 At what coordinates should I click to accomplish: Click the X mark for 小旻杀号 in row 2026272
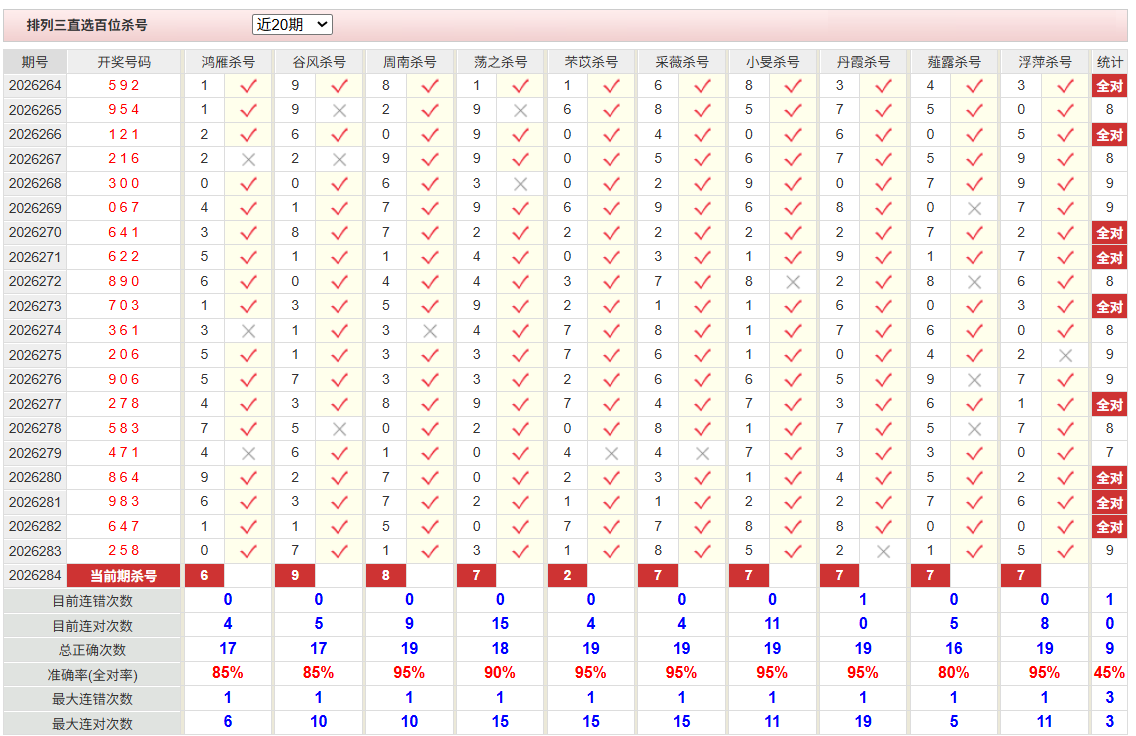pos(793,282)
